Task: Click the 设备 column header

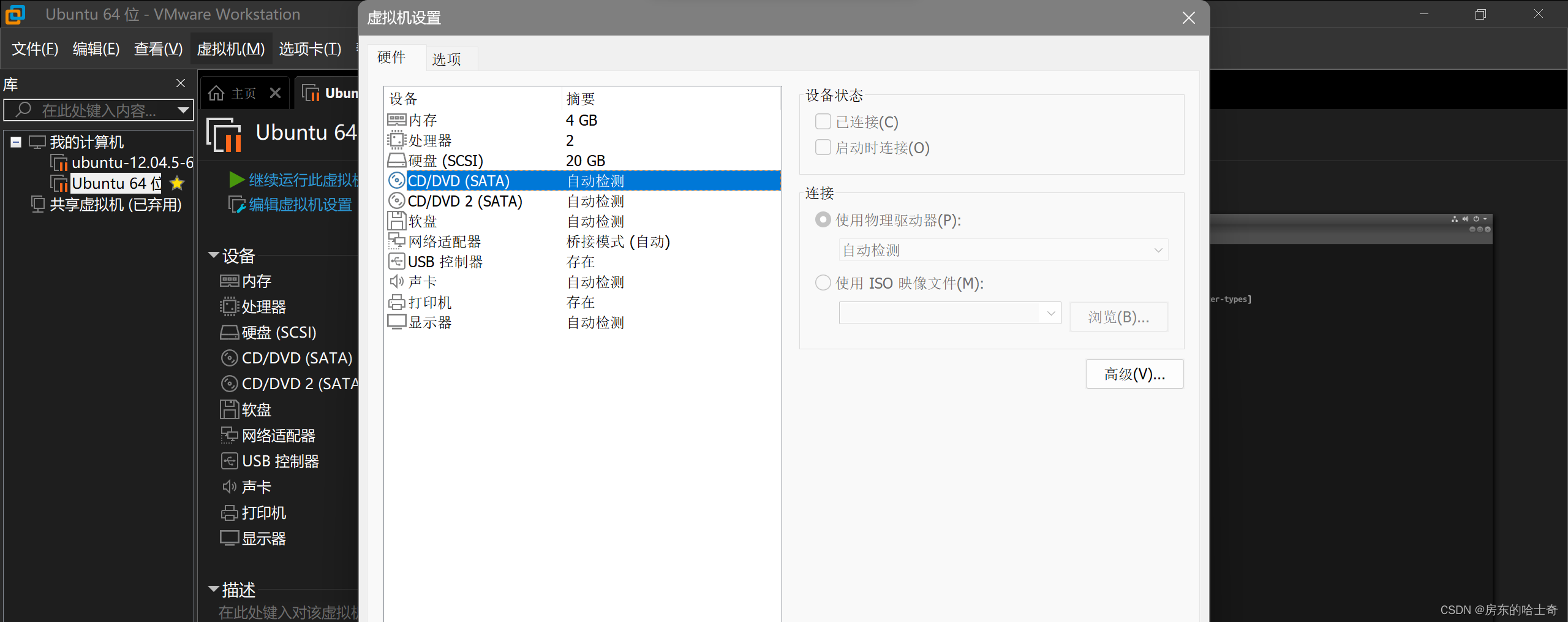Action: 473,99
